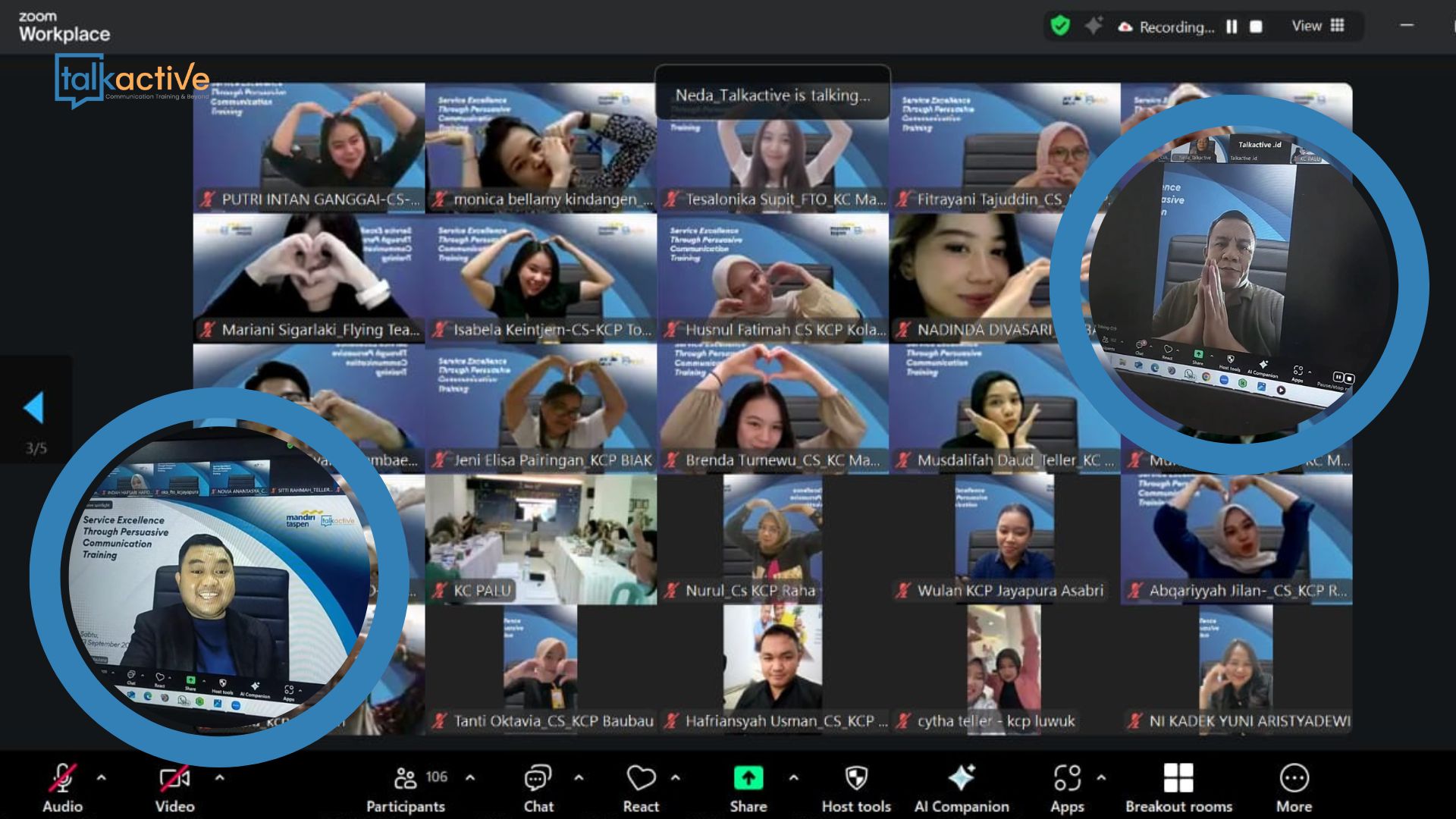1456x819 pixels.
Task: Go to previous gallery page arrow
Action: pos(34,408)
